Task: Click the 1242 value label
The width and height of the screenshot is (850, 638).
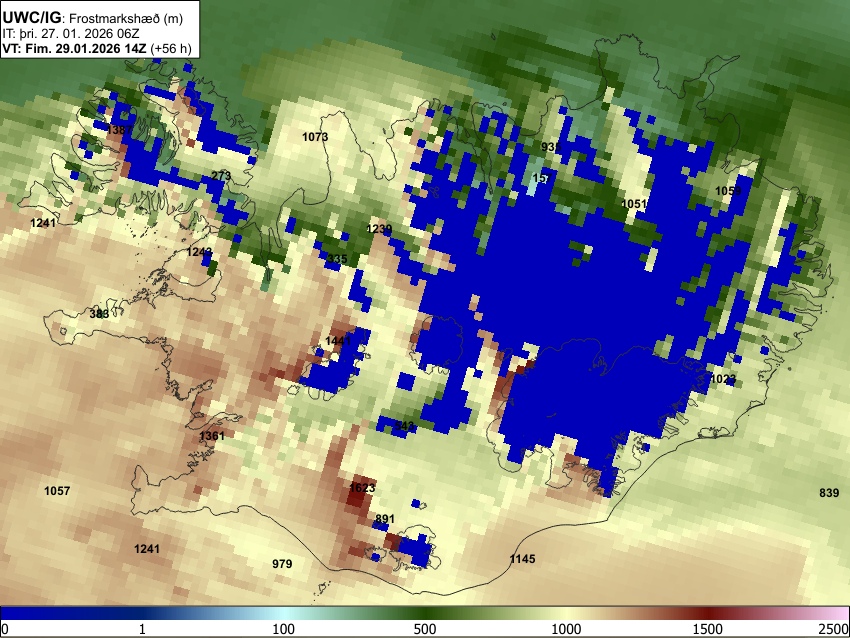Action: click(x=199, y=252)
